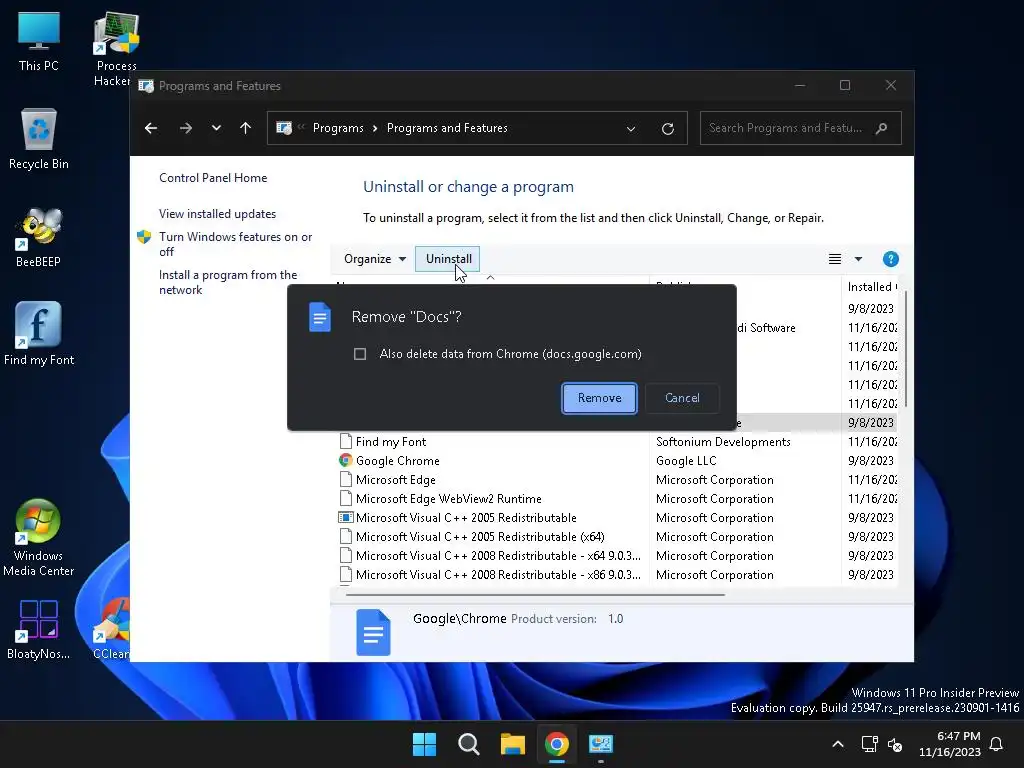Open the blue Help question mark icon
1024x768 pixels.
(x=890, y=259)
